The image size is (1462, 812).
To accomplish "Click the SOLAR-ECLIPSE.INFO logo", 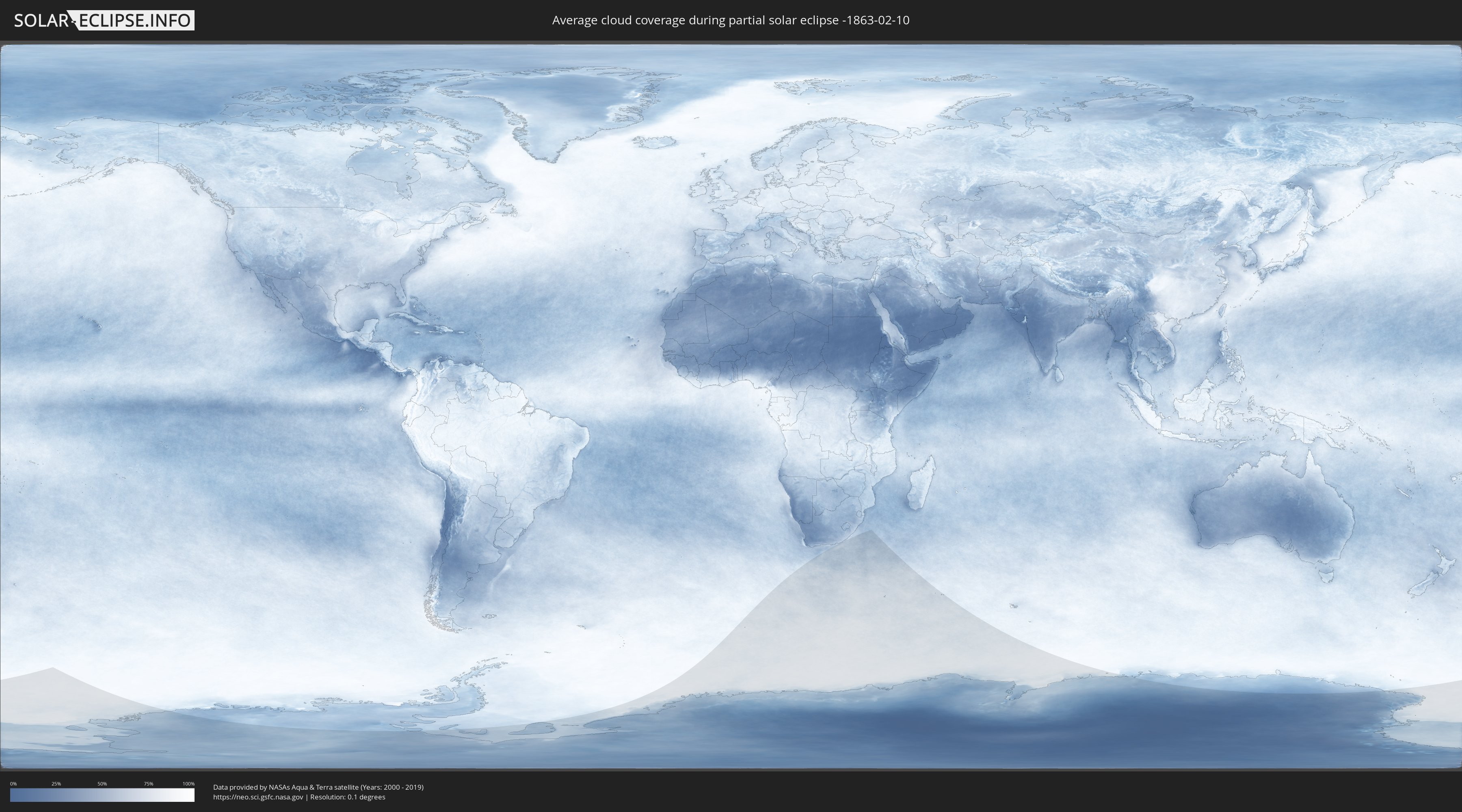I will pos(104,20).
